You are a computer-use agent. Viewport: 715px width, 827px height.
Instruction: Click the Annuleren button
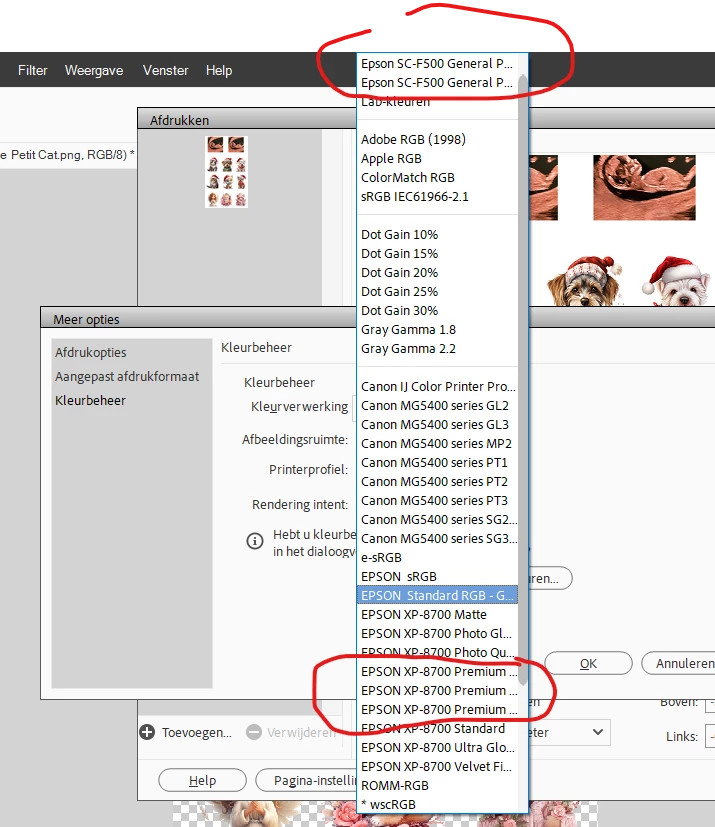[680, 663]
